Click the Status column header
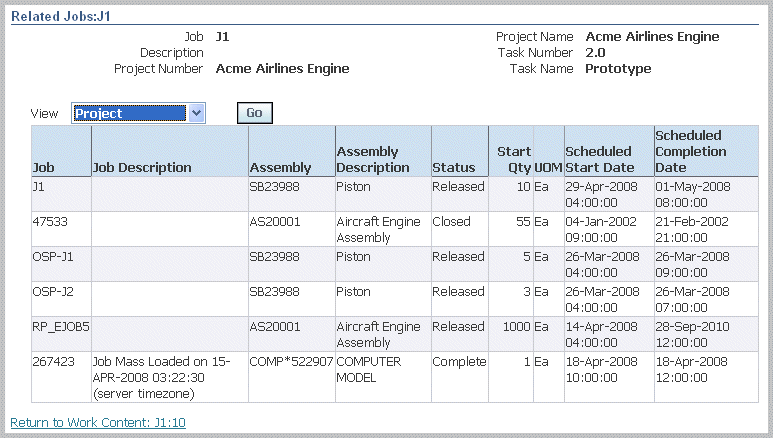 pyautogui.click(x=460, y=151)
